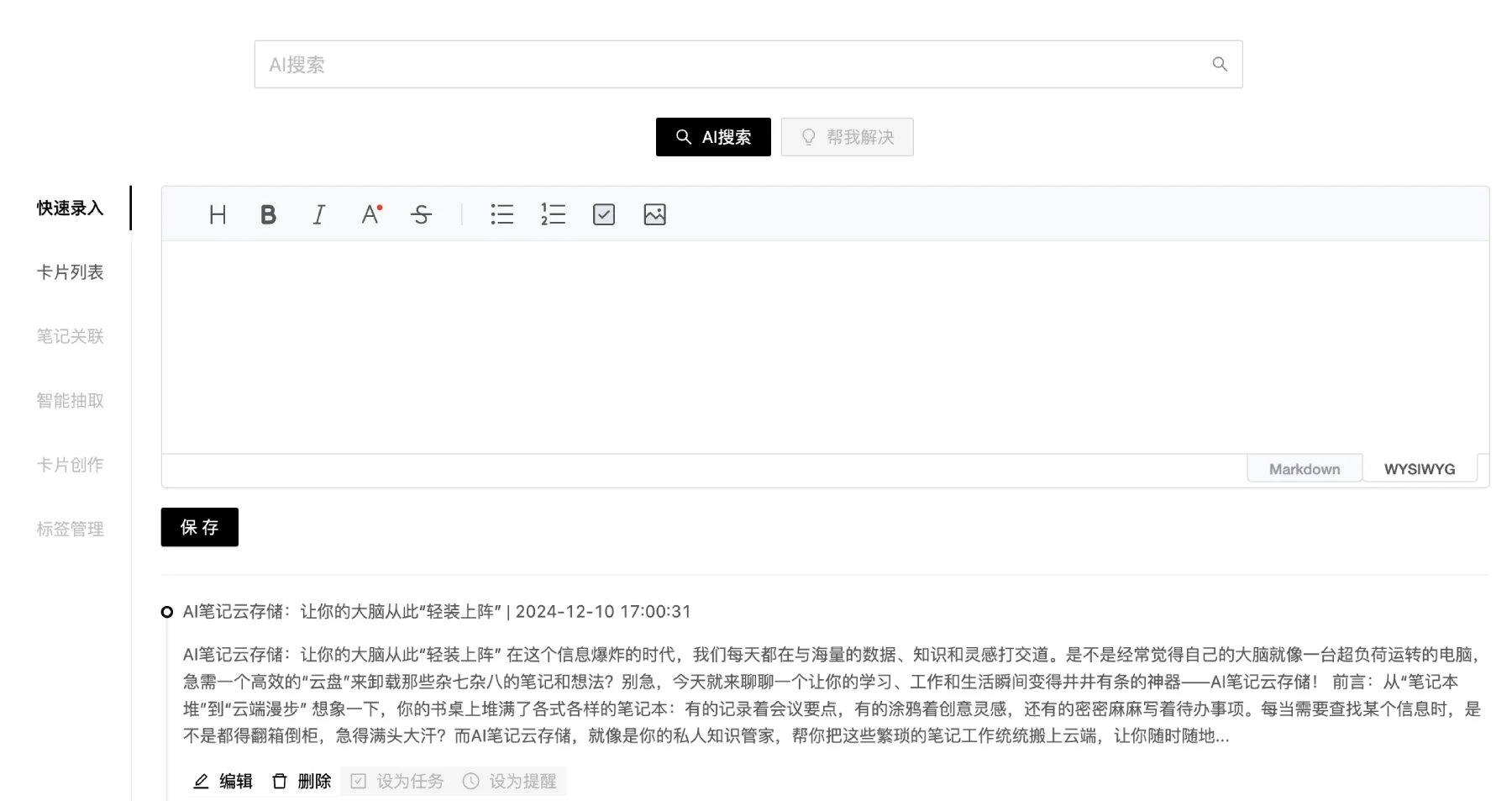Expand the note entry bullet marker
1512x801 pixels.
[166, 612]
